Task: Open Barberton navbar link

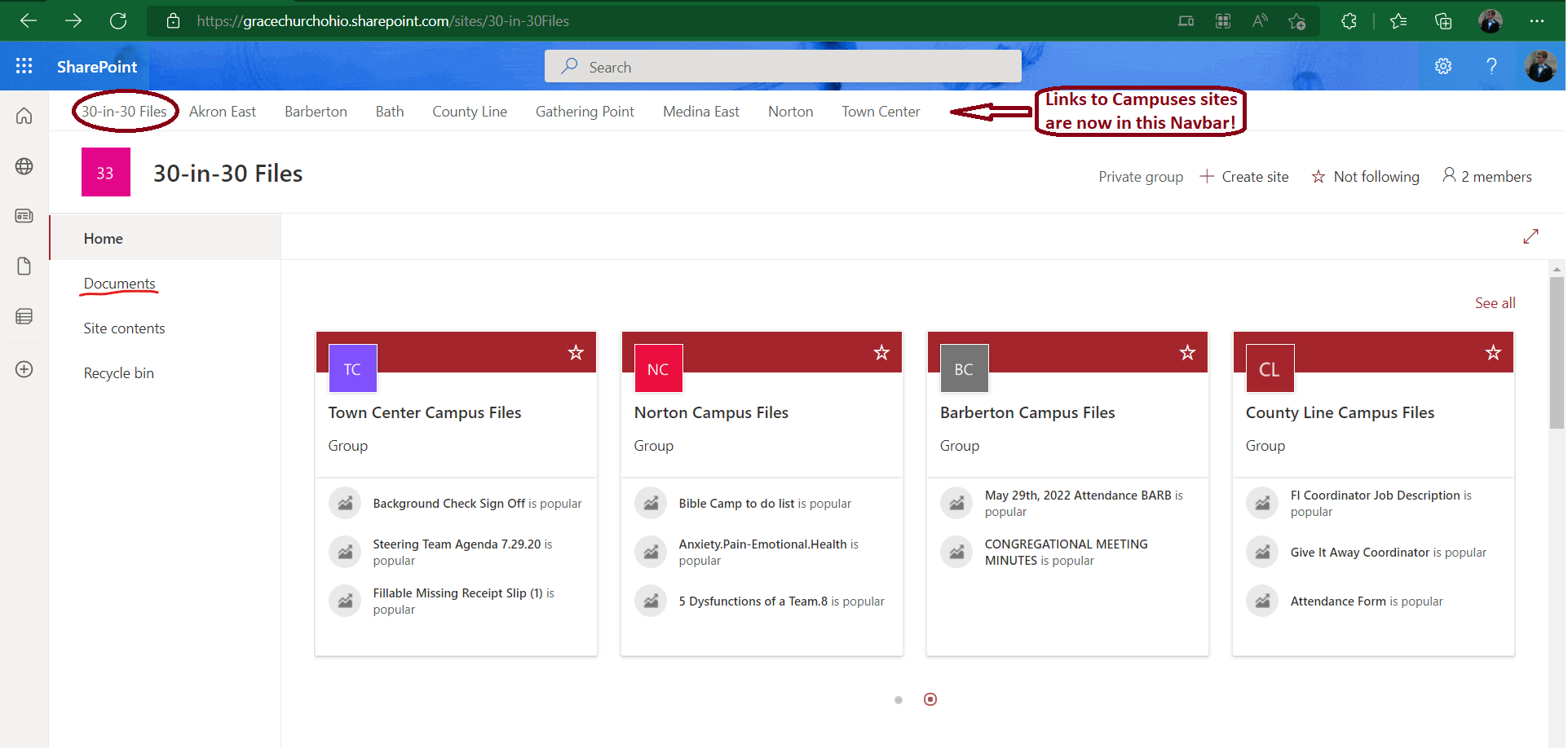Action: (316, 112)
